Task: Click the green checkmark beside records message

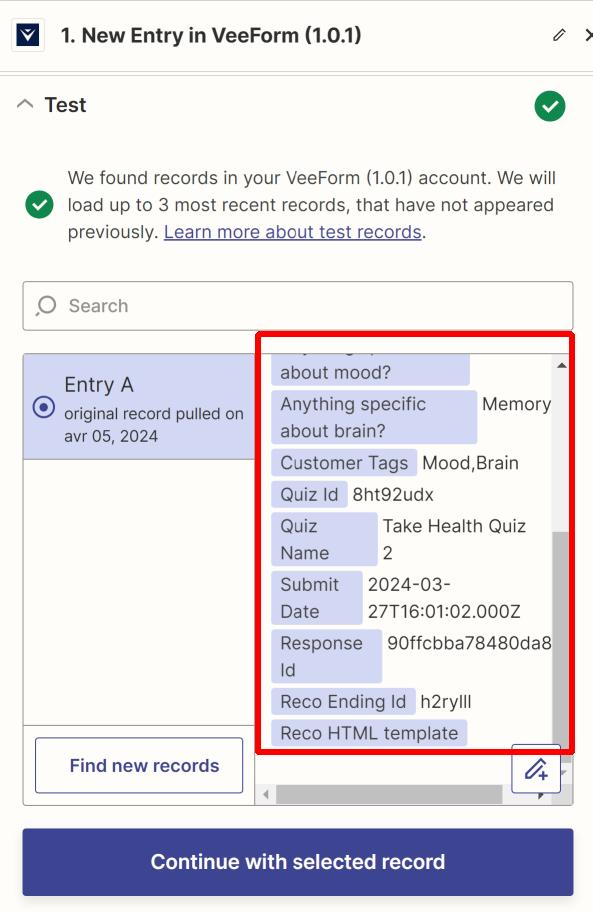Action: 40,204
